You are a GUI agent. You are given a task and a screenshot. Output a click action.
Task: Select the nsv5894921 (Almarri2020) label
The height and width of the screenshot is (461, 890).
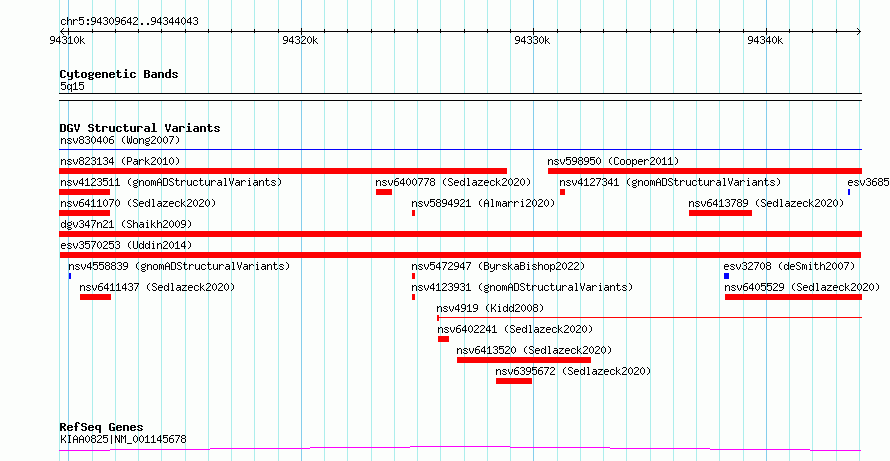pyautogui.click(x=483, y=203)
